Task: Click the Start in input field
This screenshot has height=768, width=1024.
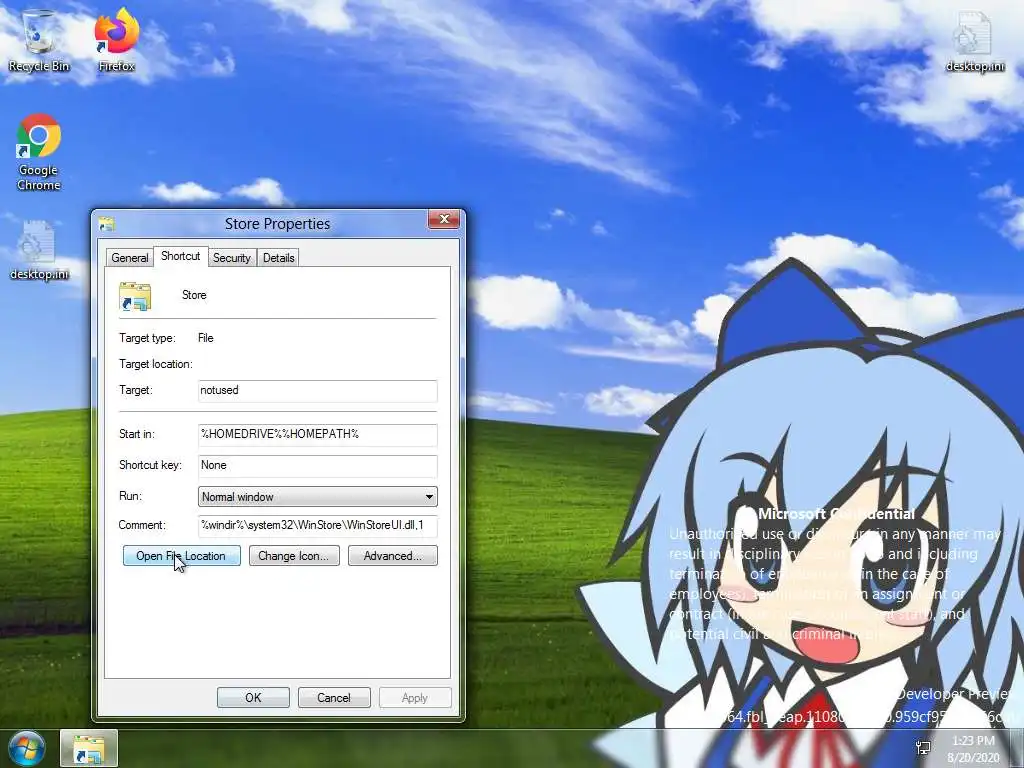Action: pos(317,434)
